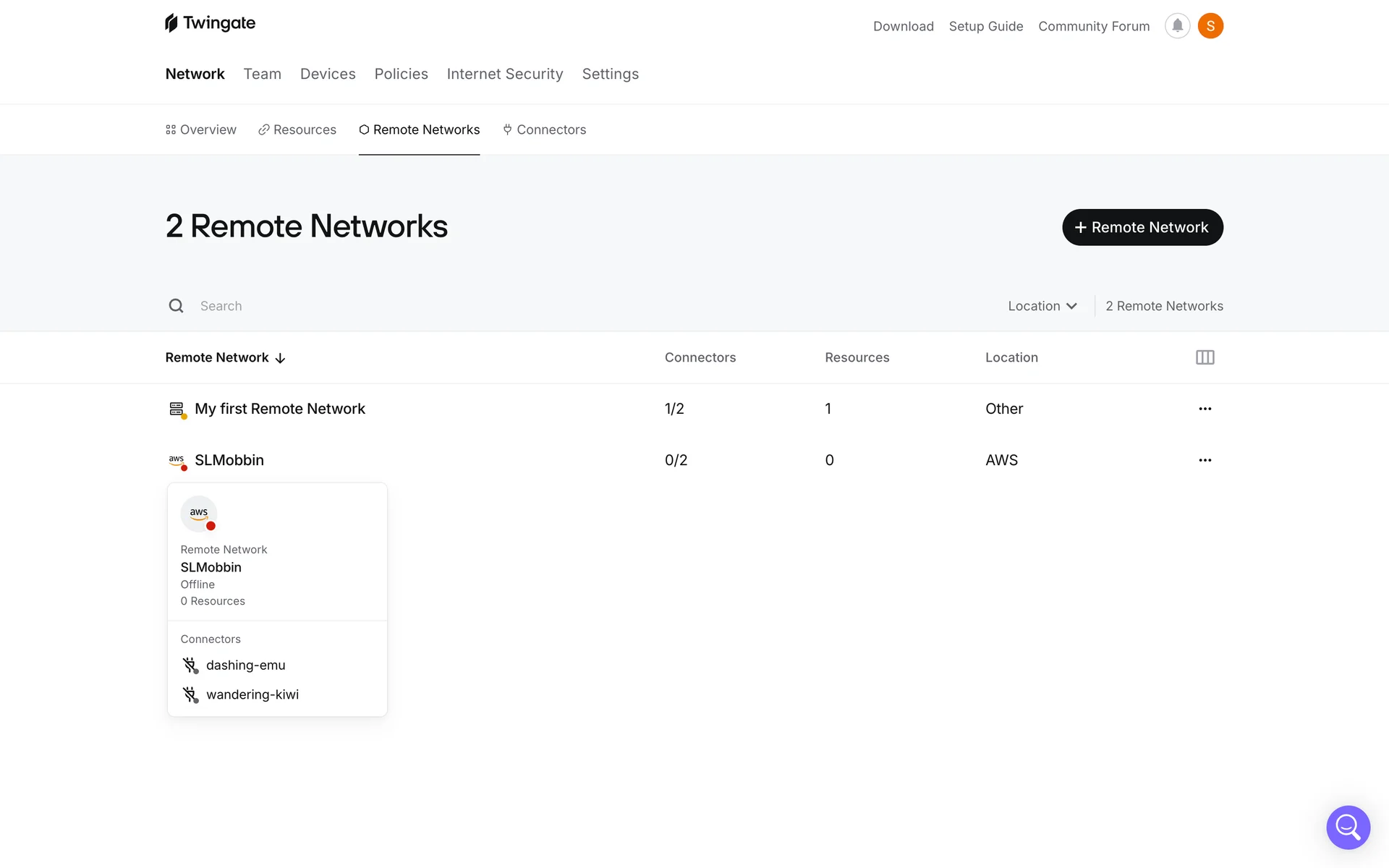The image size is (1389, 868).
Task: Click the search magnifier icon
Action: [x=176, y=306]
